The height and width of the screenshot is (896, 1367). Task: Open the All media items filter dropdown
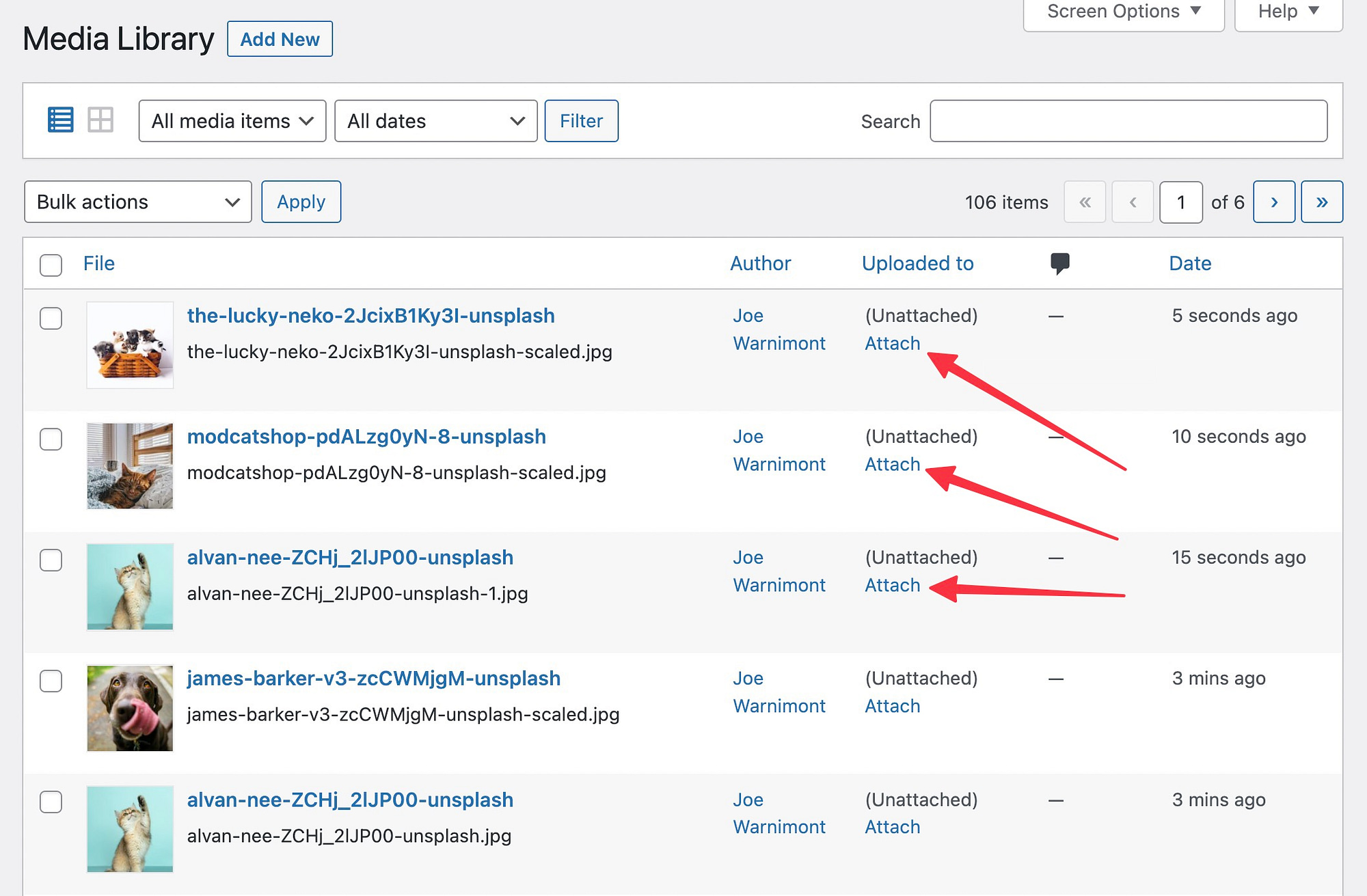(232, 121)
